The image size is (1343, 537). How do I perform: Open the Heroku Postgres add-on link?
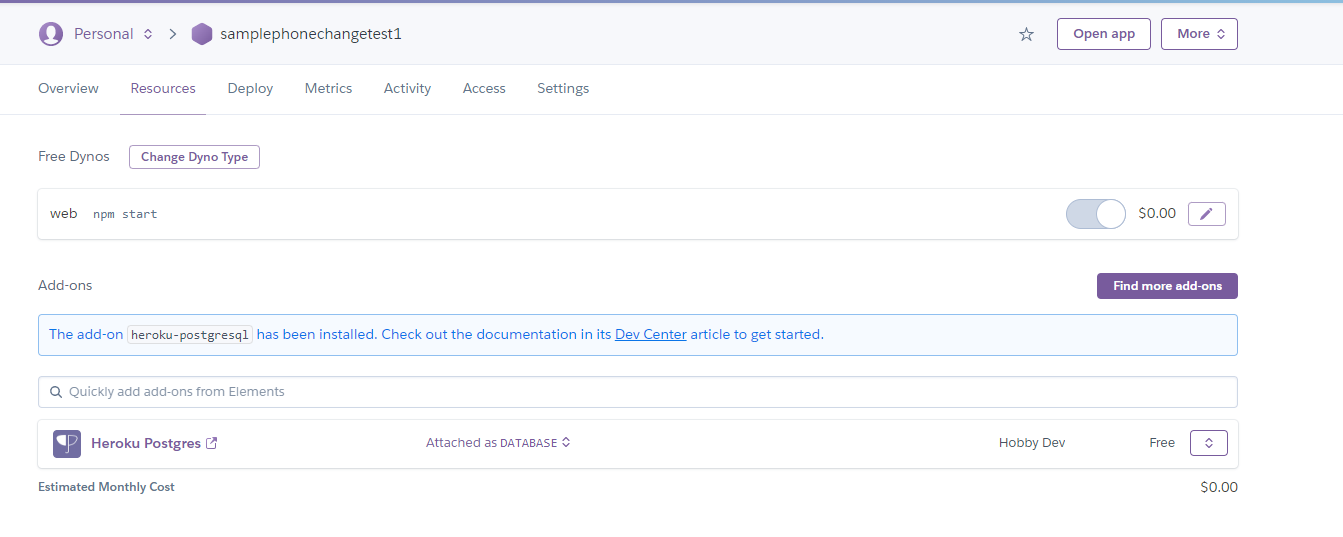point(146,443)
